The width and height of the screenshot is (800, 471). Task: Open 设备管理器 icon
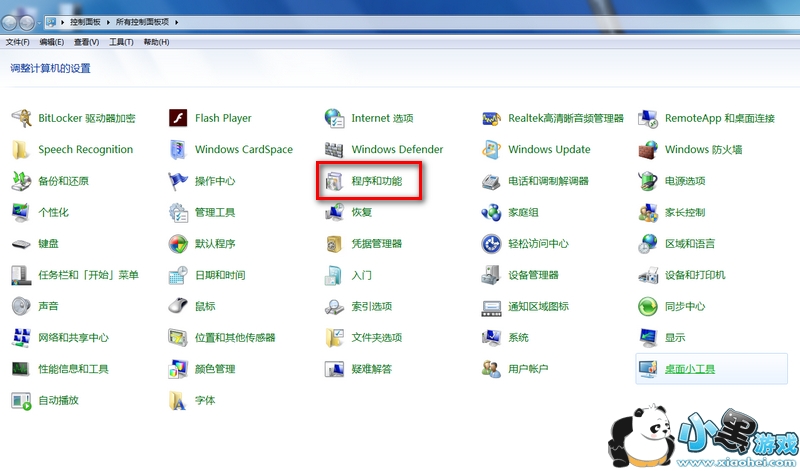coord(491,275)
